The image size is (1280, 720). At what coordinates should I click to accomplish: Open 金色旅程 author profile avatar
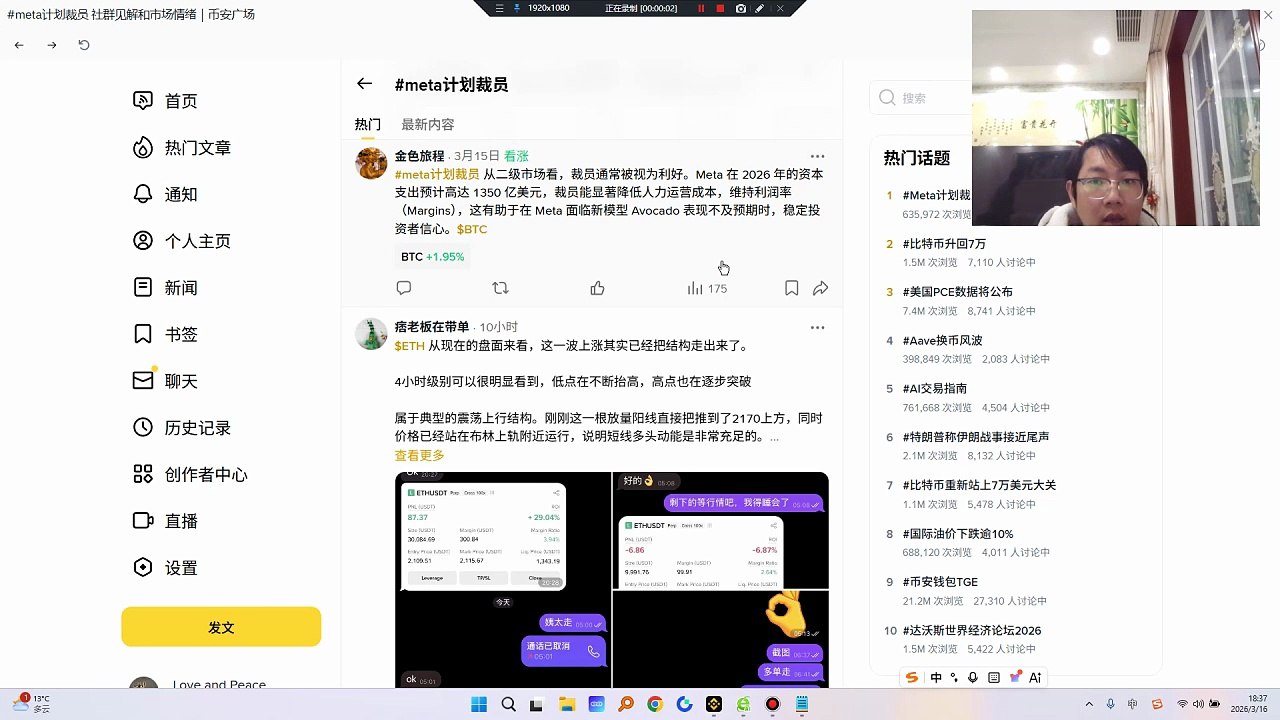pos(371,163)
